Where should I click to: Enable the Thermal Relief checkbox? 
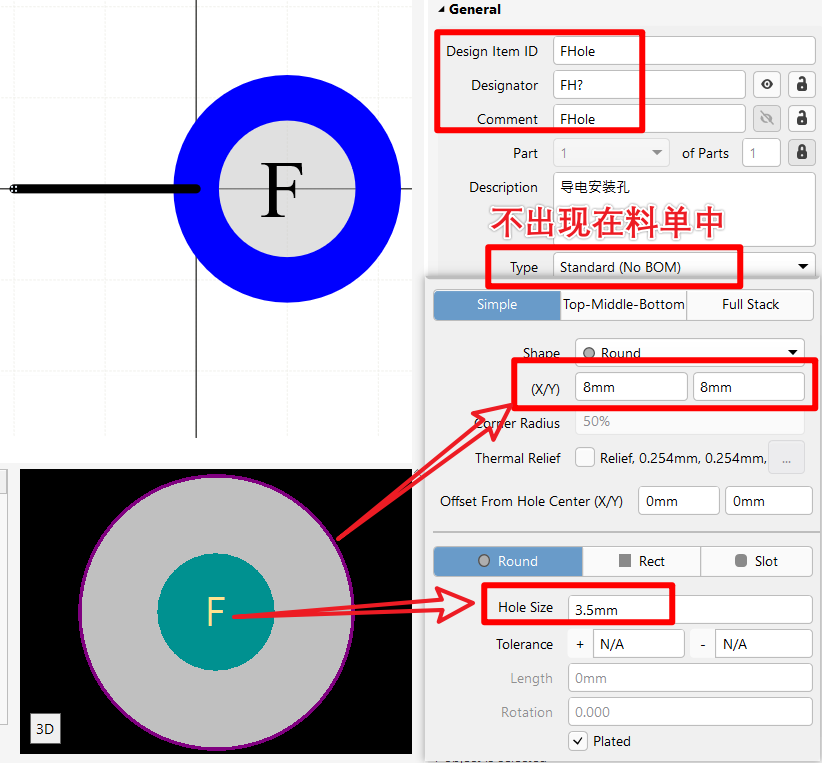point(585,457)
